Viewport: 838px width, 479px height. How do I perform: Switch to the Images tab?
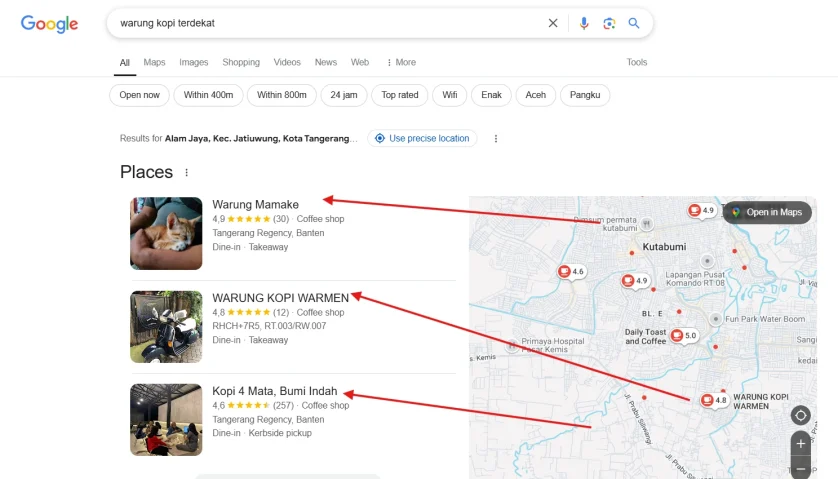click(193, 62)
